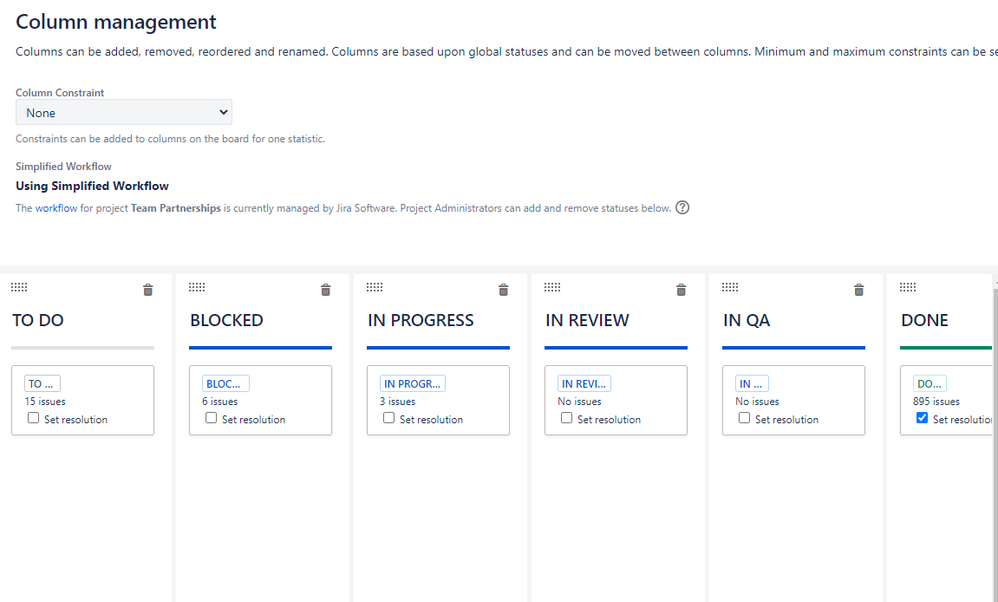998x602 pixels.
Task: Click the IN PROGRESS column title
Action: coord(421,320)
